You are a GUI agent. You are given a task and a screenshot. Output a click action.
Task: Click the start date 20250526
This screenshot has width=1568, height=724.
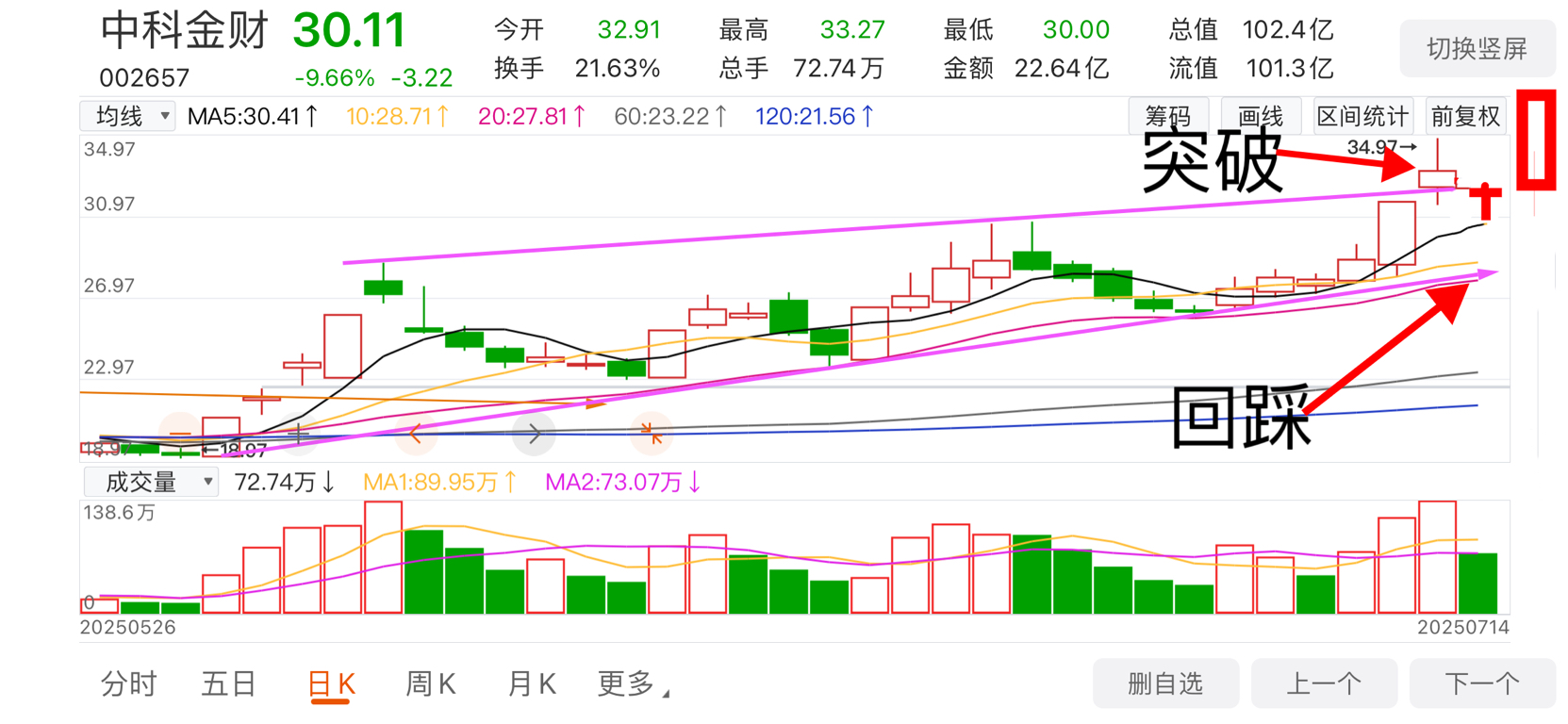(x=127, y=627)
